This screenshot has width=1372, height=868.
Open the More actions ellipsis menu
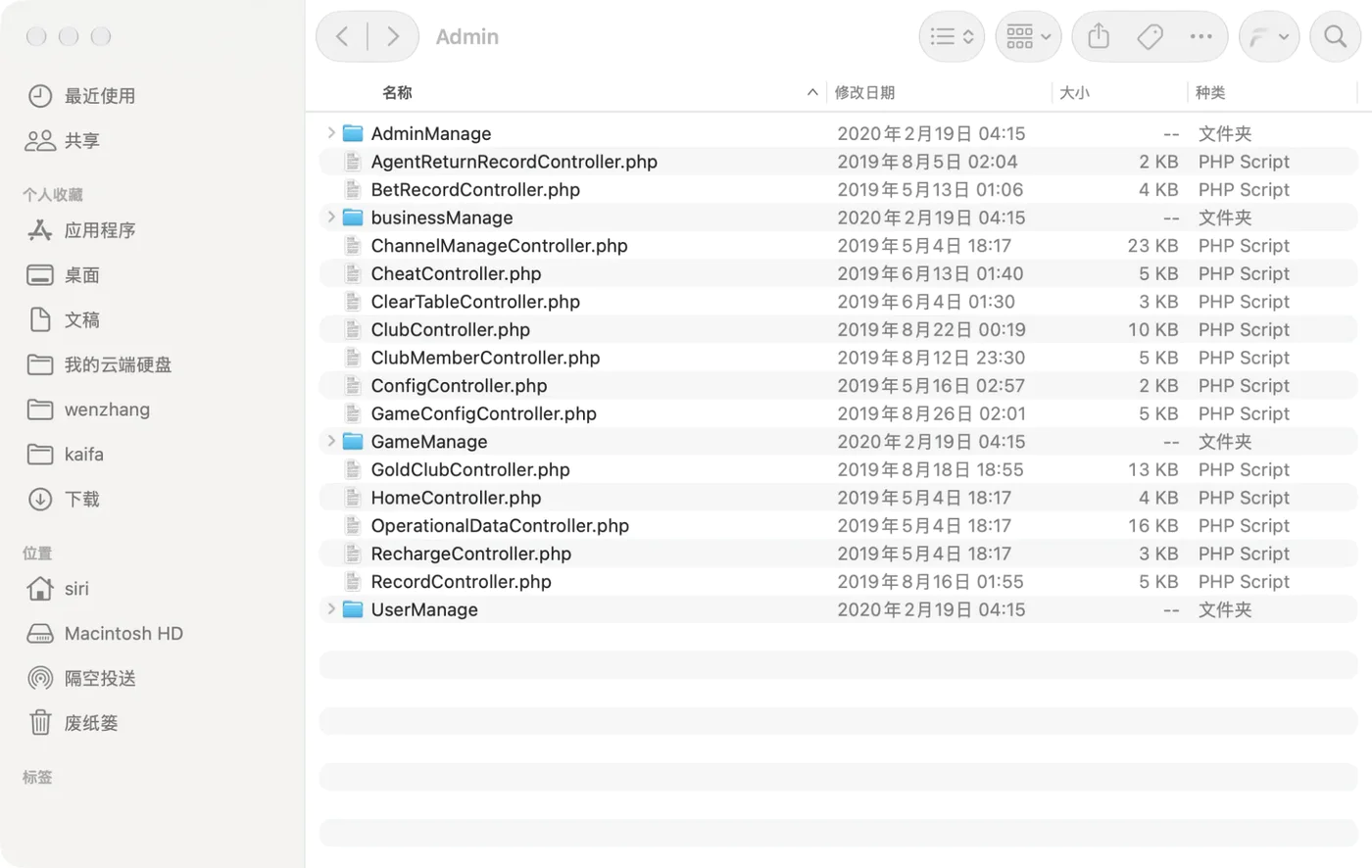1200,37
